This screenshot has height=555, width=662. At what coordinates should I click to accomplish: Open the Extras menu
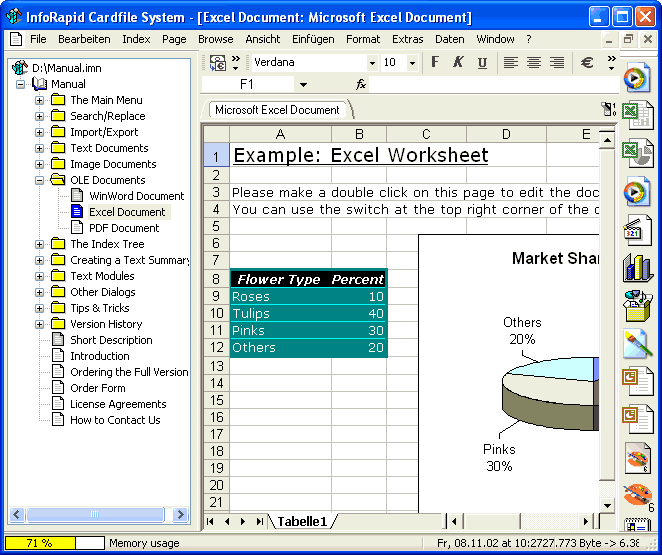(x=407, y=39)
